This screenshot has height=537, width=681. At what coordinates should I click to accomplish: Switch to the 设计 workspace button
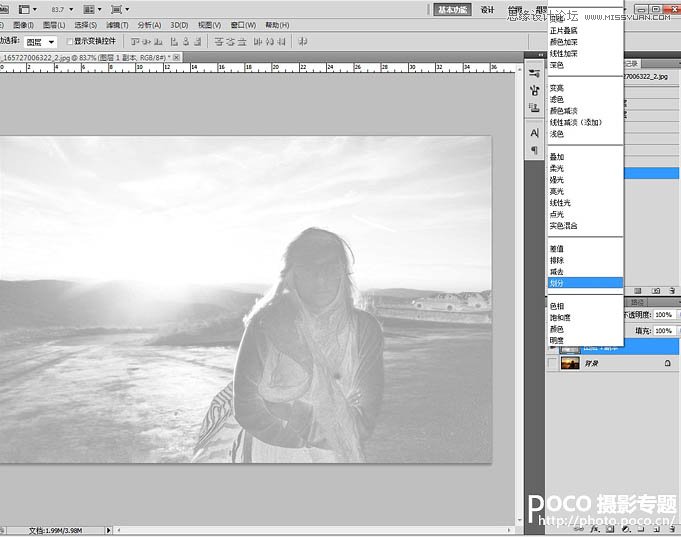[x=487, y=9]
